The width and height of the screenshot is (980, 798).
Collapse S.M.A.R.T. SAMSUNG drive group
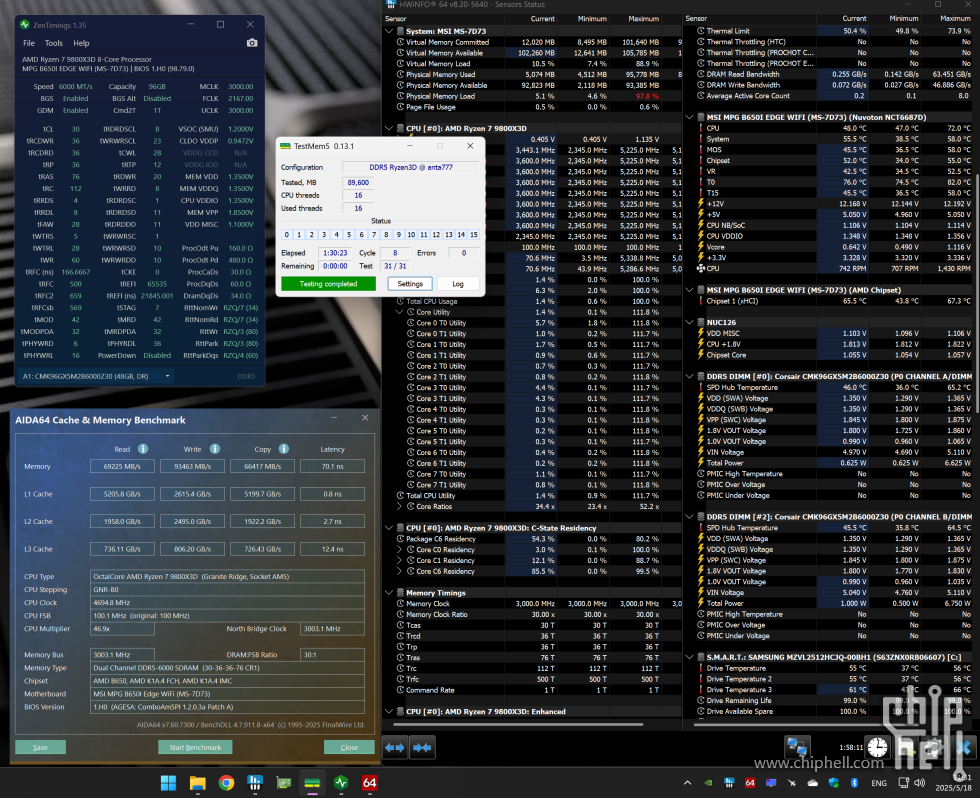point(690,657)
